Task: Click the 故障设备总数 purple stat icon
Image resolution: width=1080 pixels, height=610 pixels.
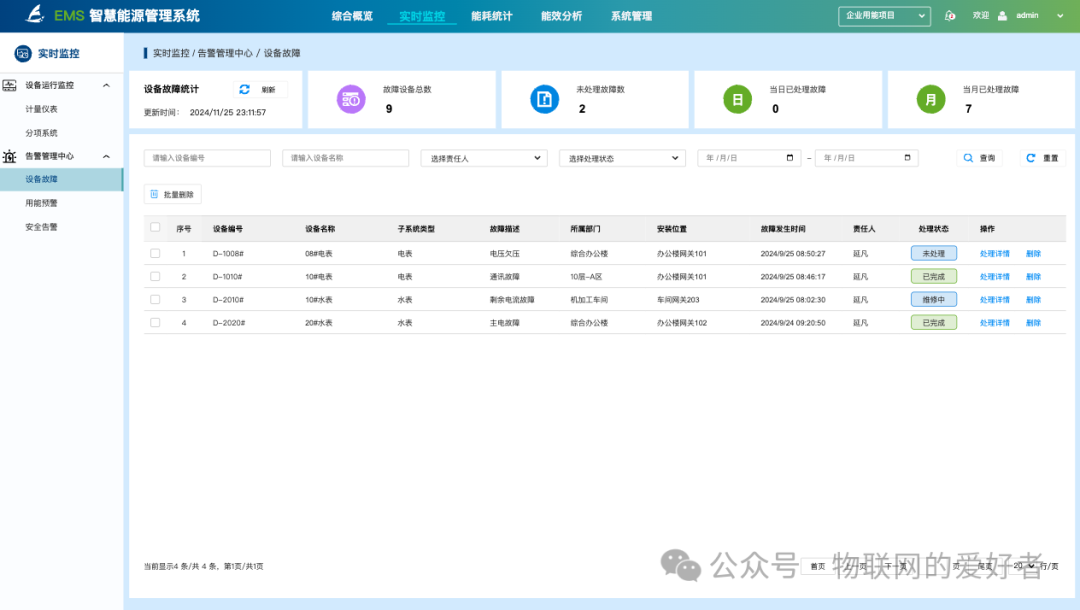Action: tap(351, 99)
